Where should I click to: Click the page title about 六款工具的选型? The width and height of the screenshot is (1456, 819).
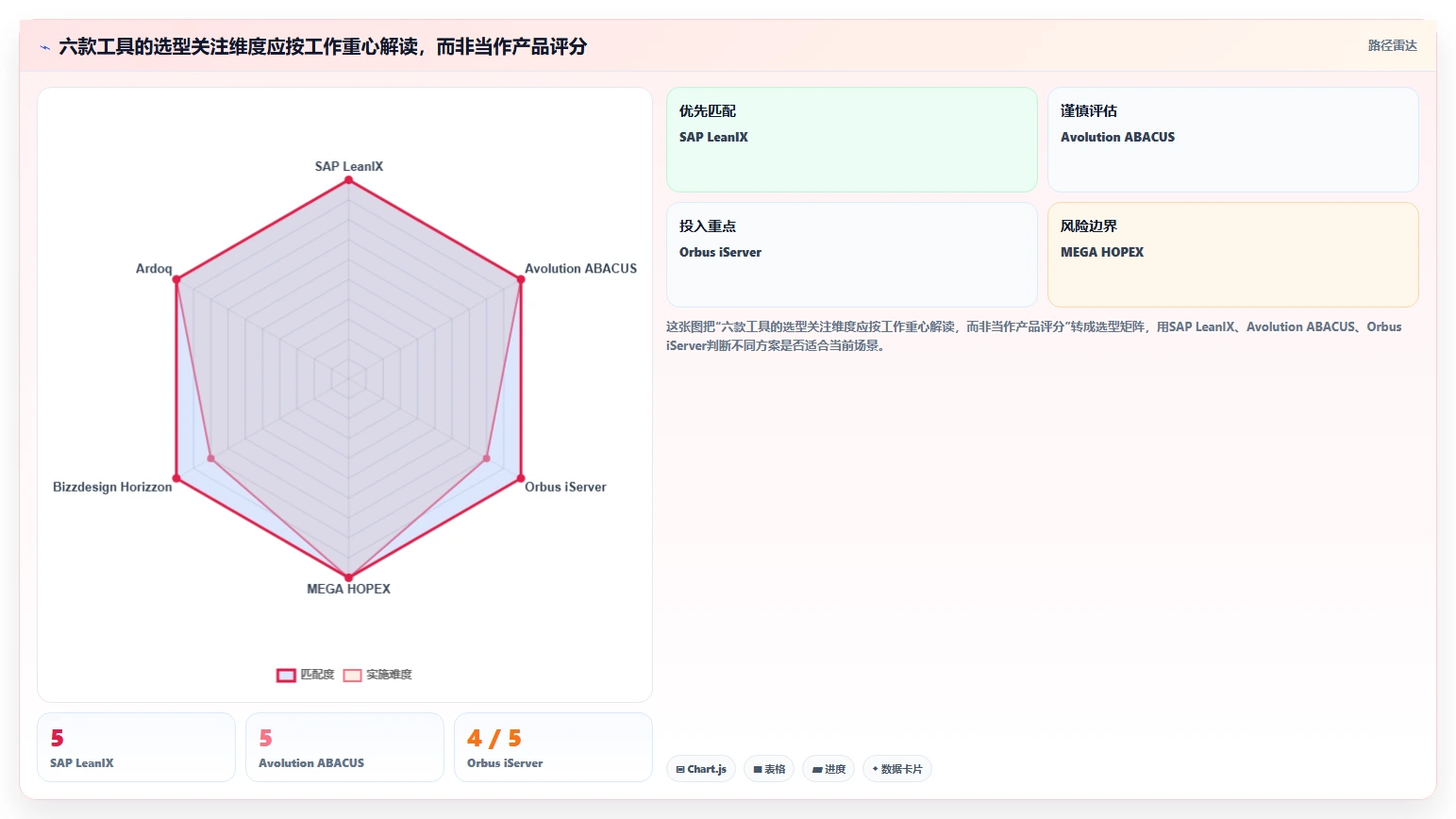[x=323, y=46]
